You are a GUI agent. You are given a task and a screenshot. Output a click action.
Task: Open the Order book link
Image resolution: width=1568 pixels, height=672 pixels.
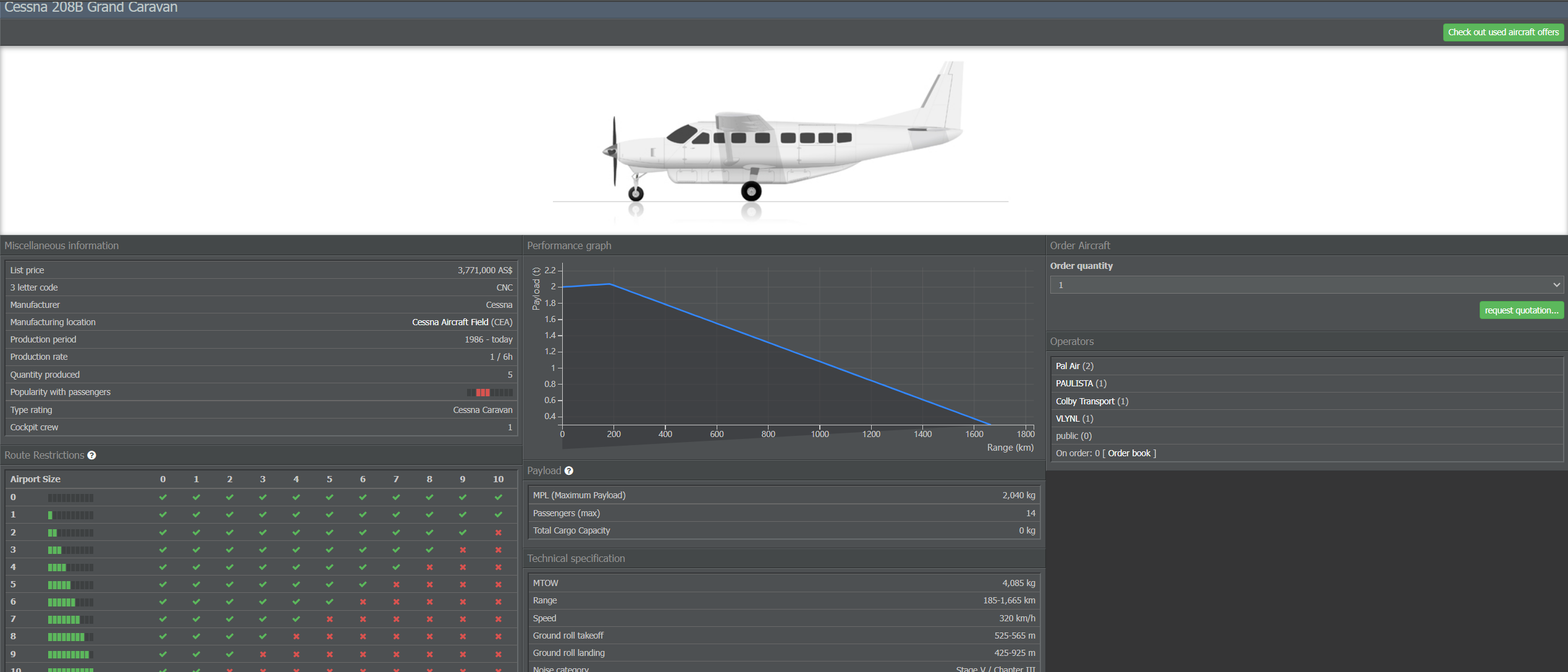tap(1129, 453)
